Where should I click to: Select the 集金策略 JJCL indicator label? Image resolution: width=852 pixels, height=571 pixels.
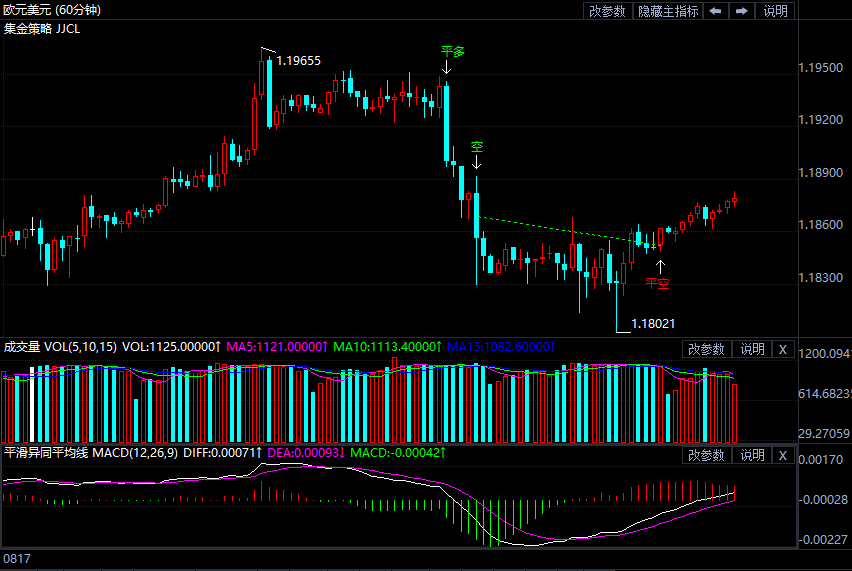42,28
